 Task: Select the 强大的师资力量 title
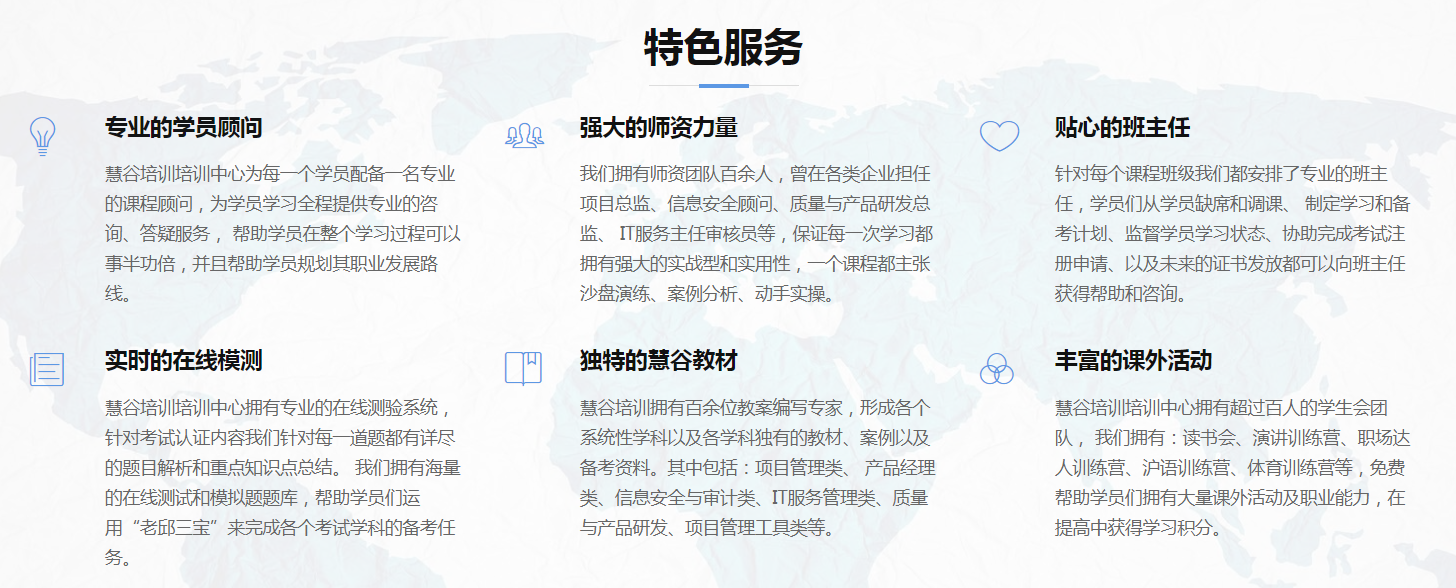[659, 128]
